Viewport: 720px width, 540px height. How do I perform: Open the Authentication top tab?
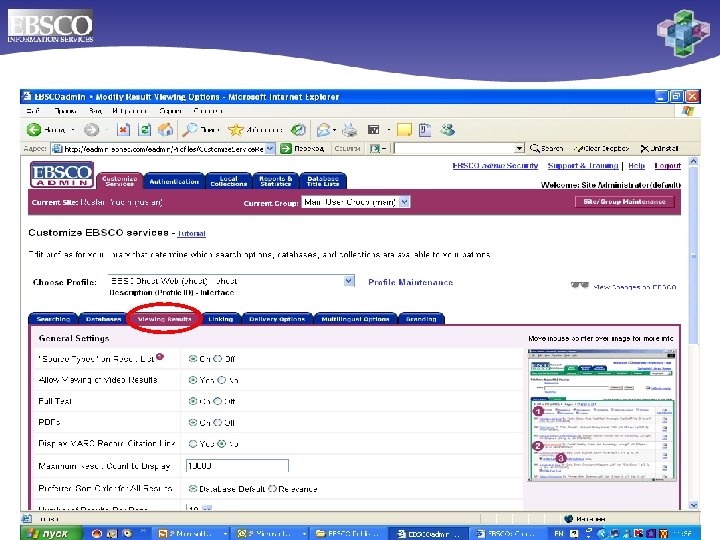[x=174, y=181]
